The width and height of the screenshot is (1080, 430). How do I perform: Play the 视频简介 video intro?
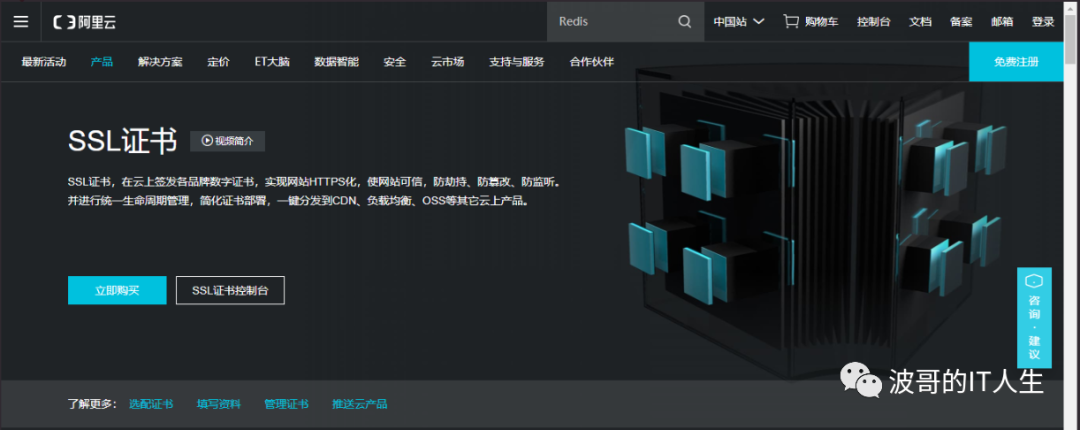[227, 141]
